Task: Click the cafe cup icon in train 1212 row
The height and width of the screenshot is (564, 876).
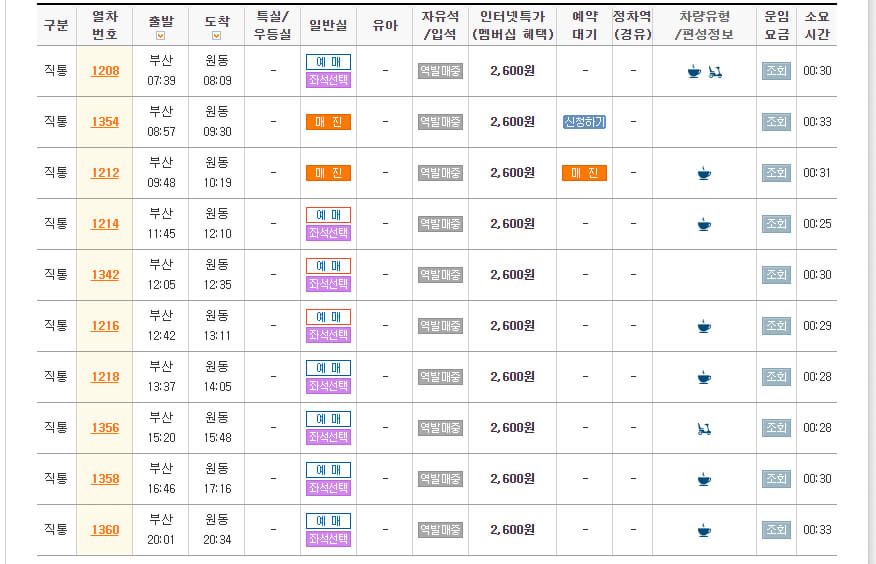Action: [x=704, y=174]
